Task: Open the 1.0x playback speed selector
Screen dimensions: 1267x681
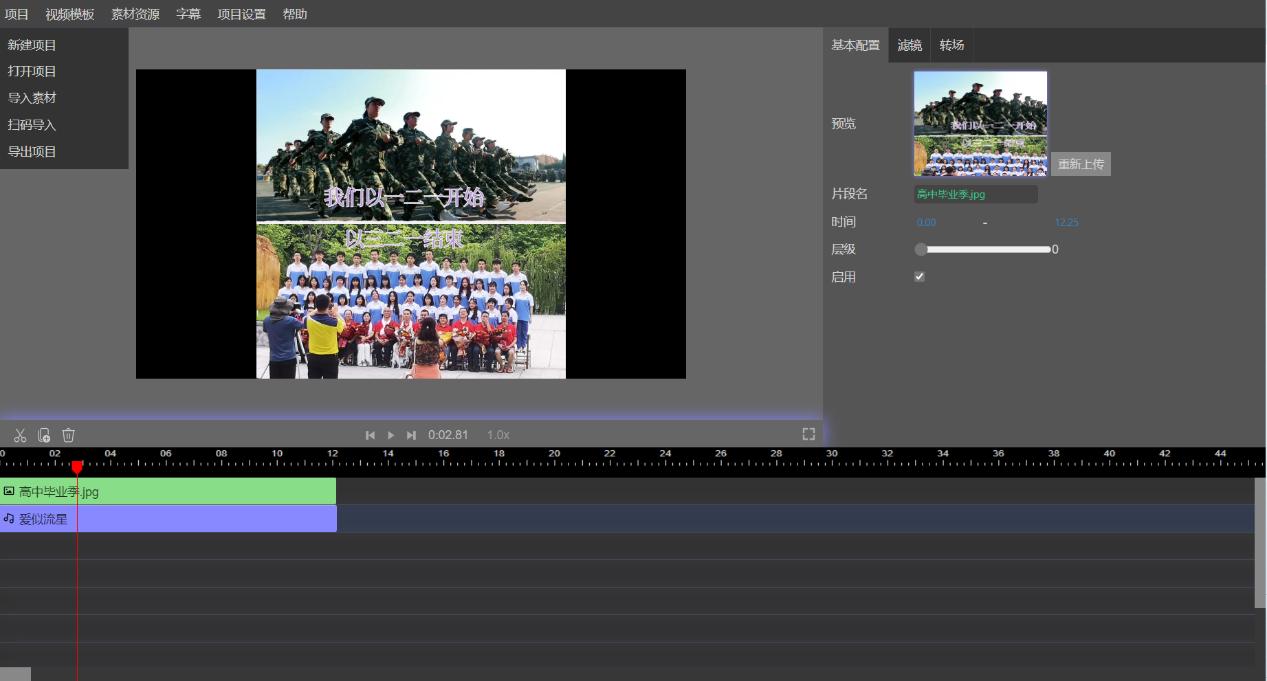Action: click(x=498, y=435)
